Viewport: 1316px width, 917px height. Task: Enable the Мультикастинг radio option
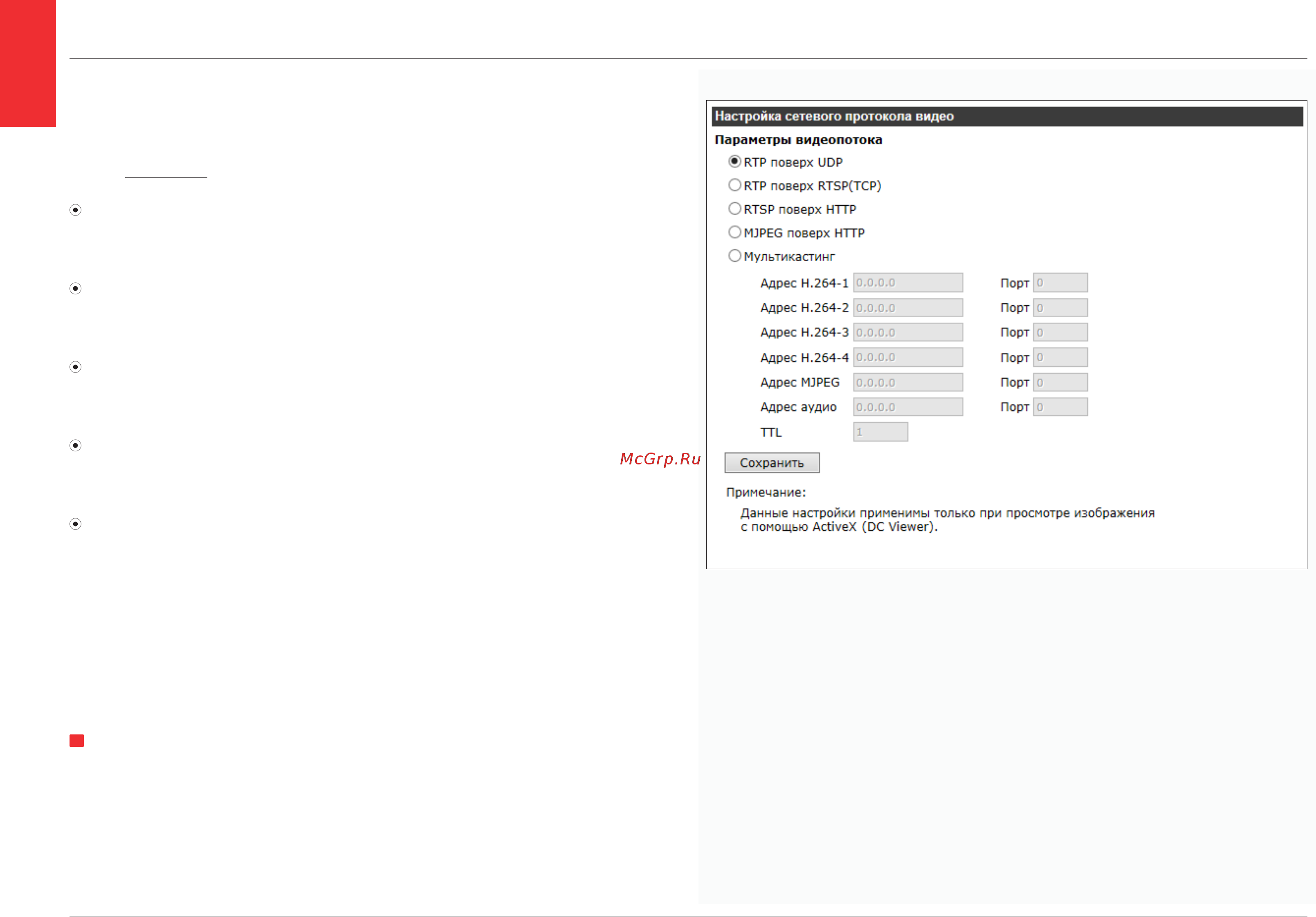(734, 256)
